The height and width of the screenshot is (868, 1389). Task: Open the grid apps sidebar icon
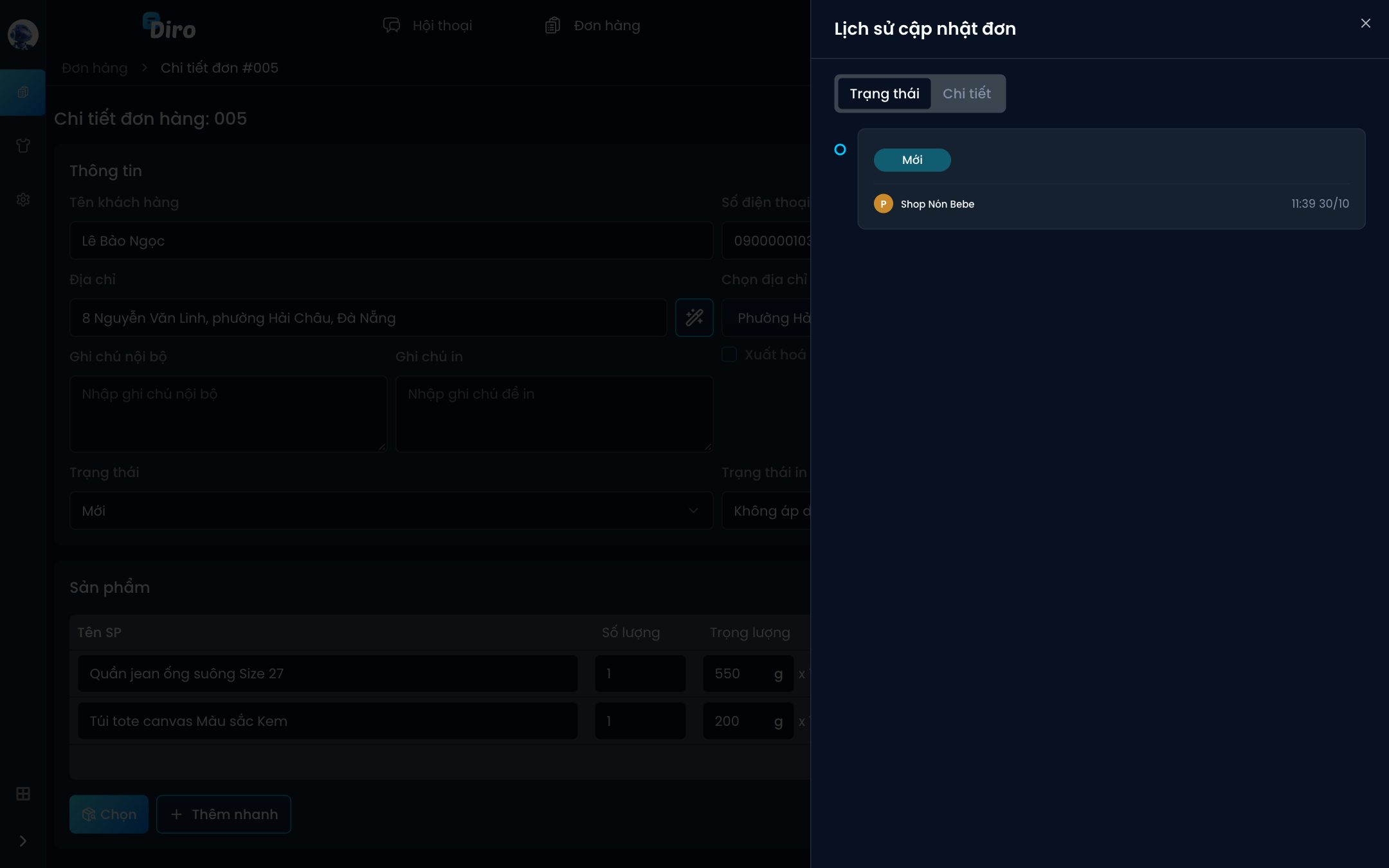pos(23,794)
